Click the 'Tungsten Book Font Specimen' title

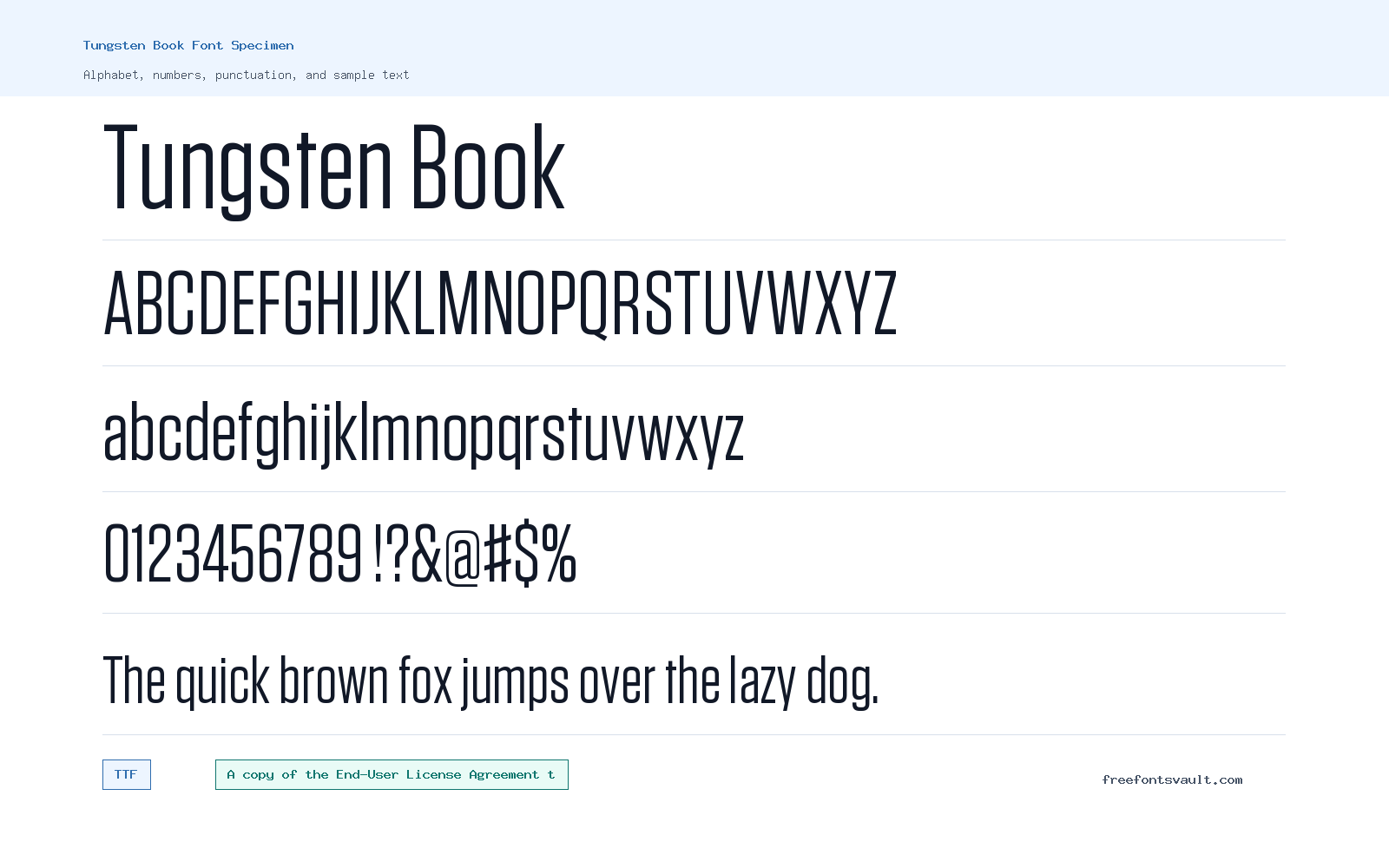[x=188, y=45]
